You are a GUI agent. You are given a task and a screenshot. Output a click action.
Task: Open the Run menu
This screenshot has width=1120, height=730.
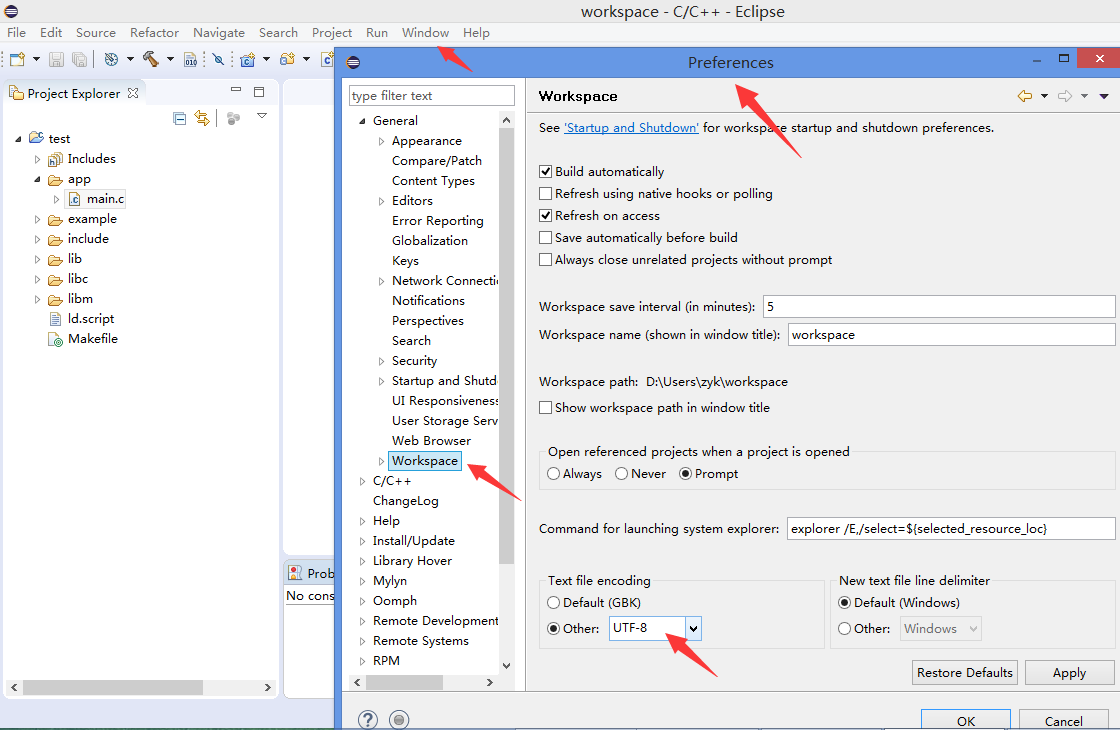376,33
